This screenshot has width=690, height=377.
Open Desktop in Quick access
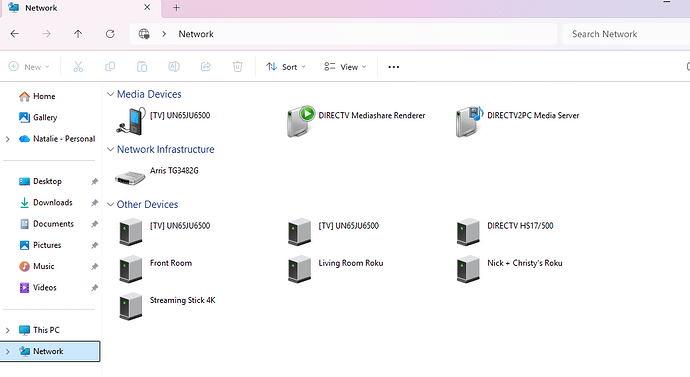[40, 181]
